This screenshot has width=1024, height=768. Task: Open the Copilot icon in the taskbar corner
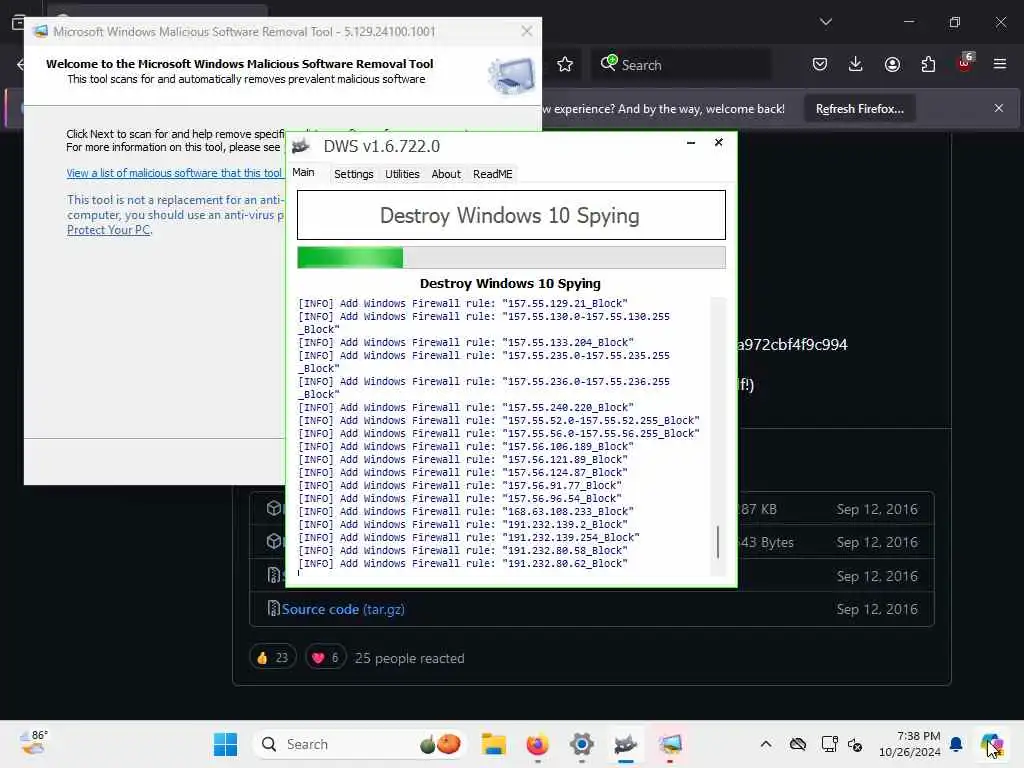pyautogui.click(x=991, y=744)
